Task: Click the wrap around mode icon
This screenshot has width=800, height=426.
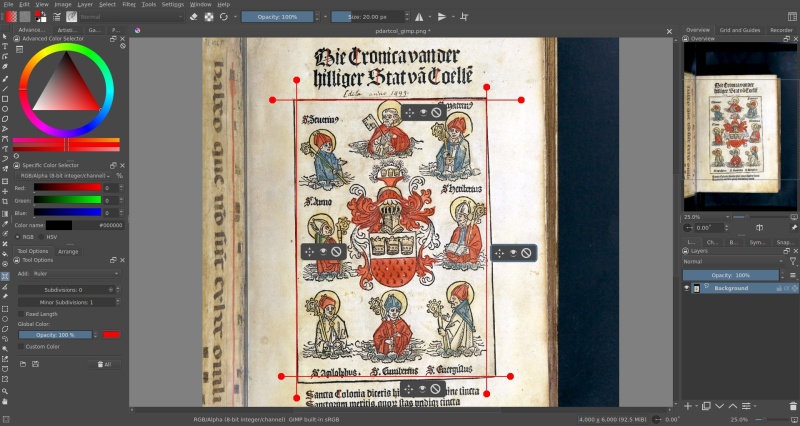Action: [464, 17]
